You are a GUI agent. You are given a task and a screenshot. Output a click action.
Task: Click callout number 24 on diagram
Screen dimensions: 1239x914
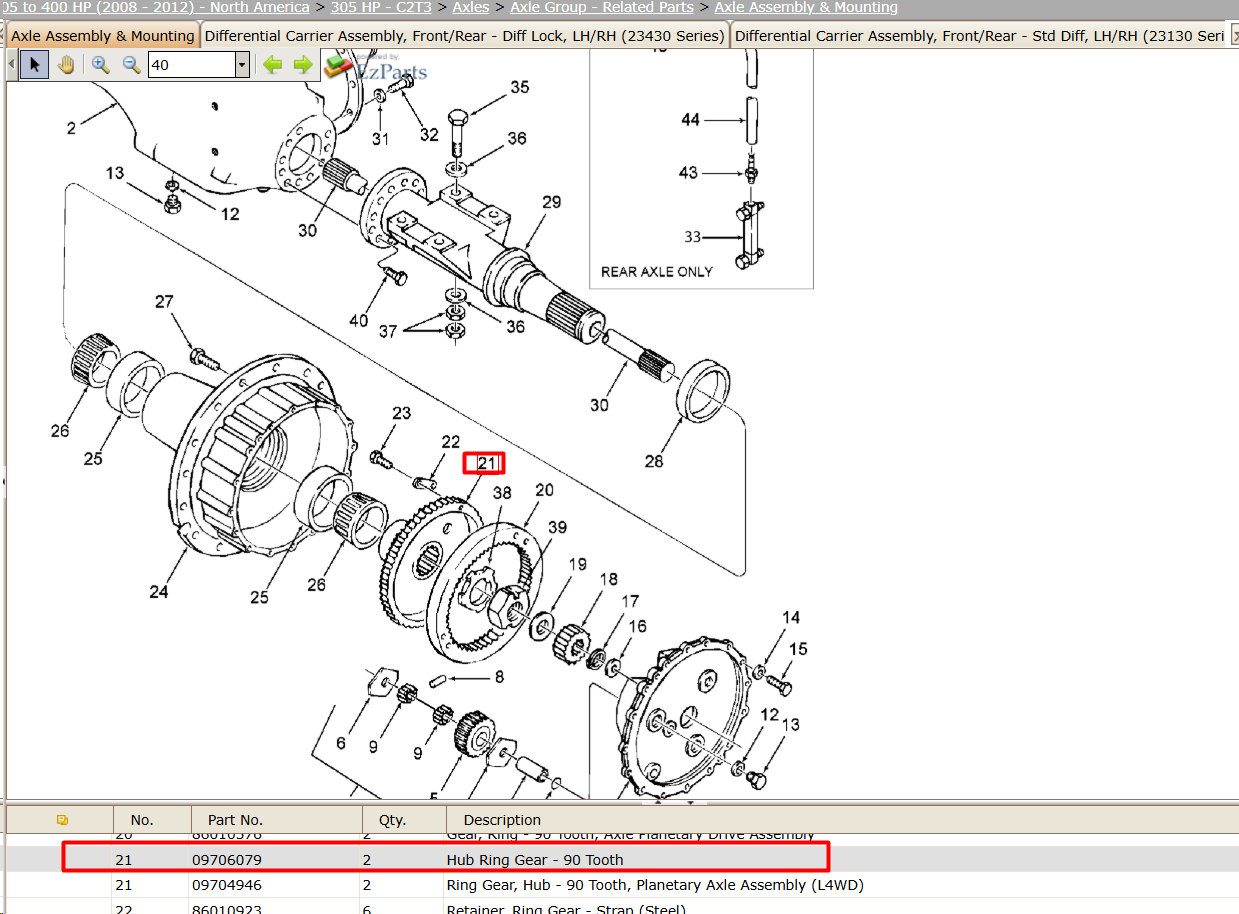point(159,592)
